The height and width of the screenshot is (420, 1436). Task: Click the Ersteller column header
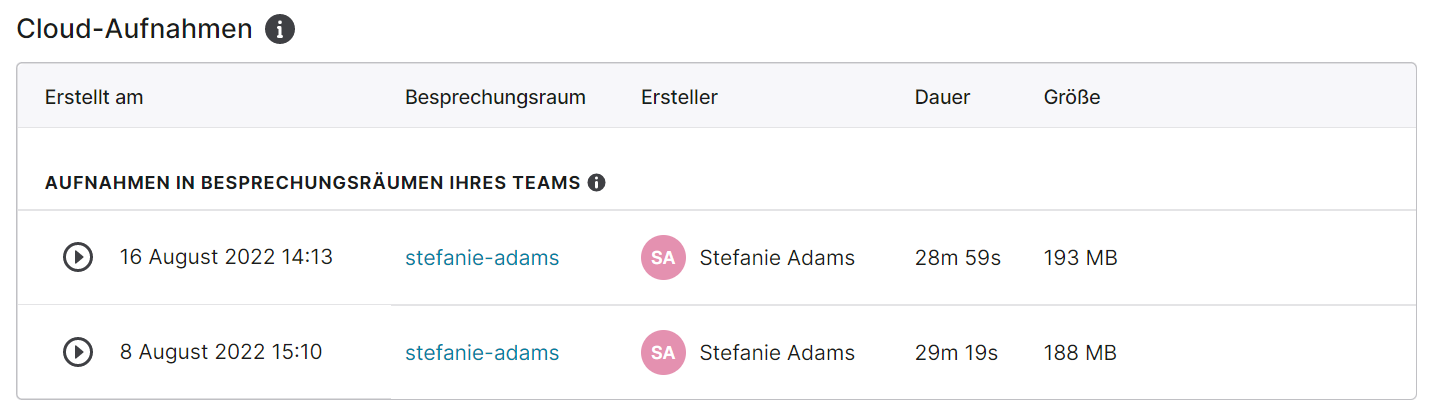[680, 97]
